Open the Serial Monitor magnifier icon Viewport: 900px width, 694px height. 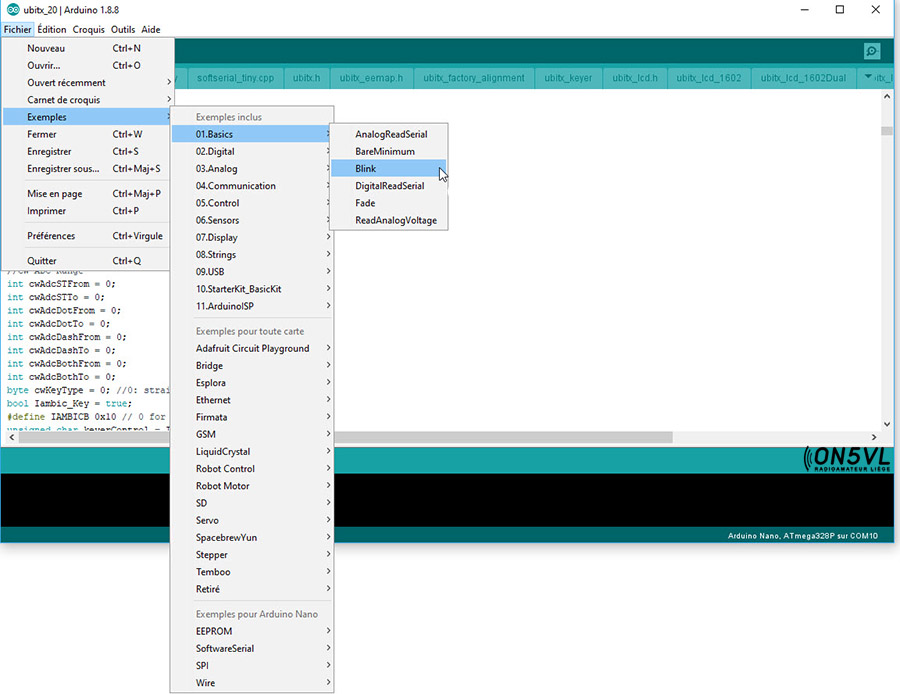point(872,52)
